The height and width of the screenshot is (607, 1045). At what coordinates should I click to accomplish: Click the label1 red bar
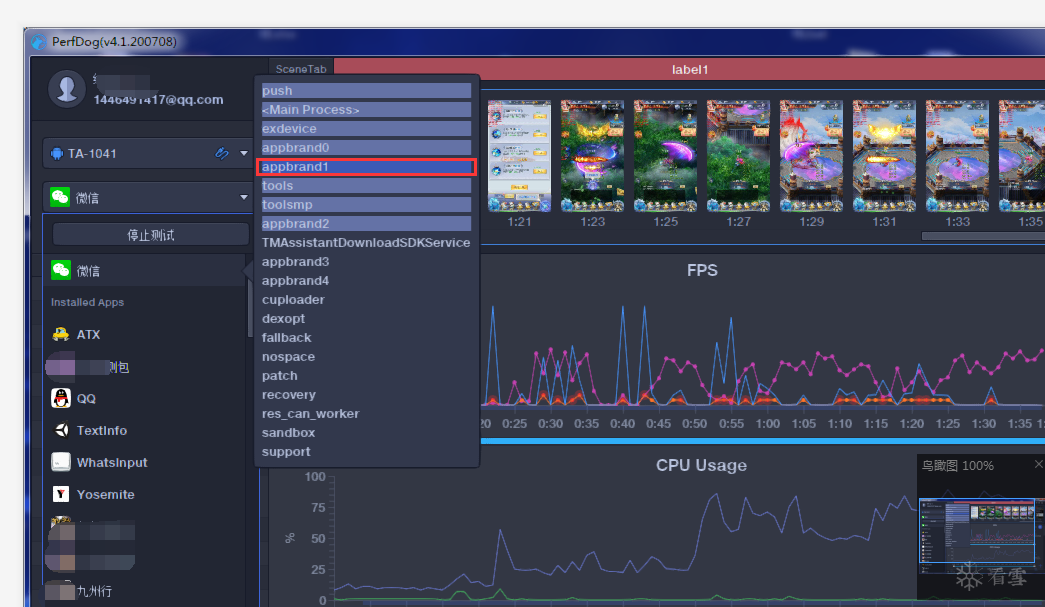(689, 69)
